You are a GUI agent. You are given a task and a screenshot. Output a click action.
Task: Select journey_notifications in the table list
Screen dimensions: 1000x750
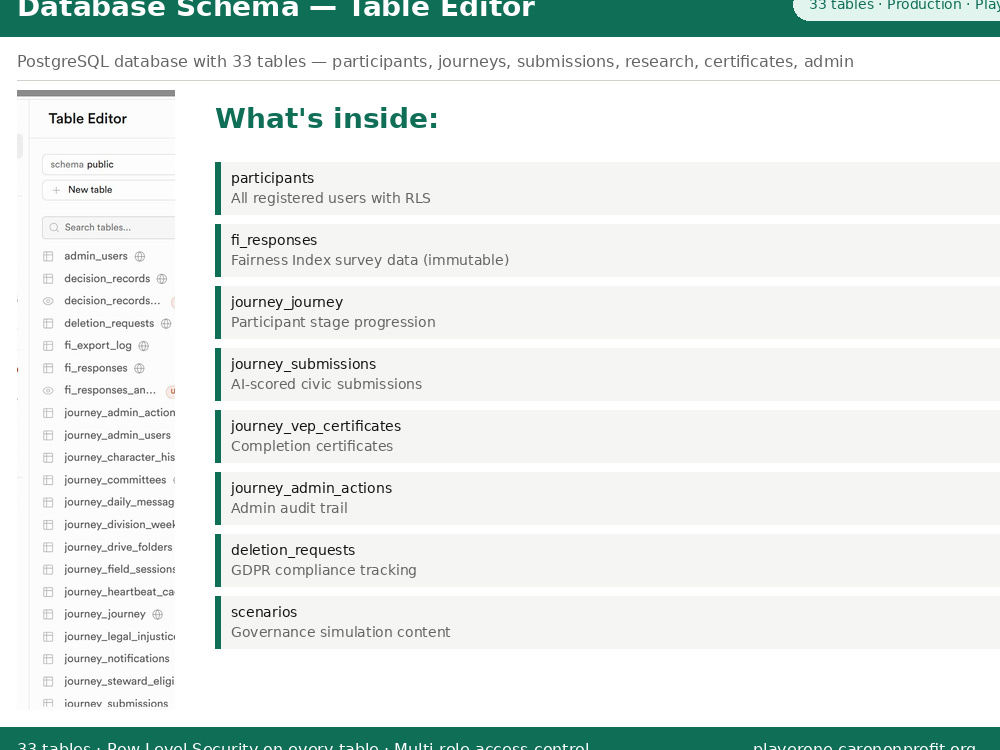(117, 659)
